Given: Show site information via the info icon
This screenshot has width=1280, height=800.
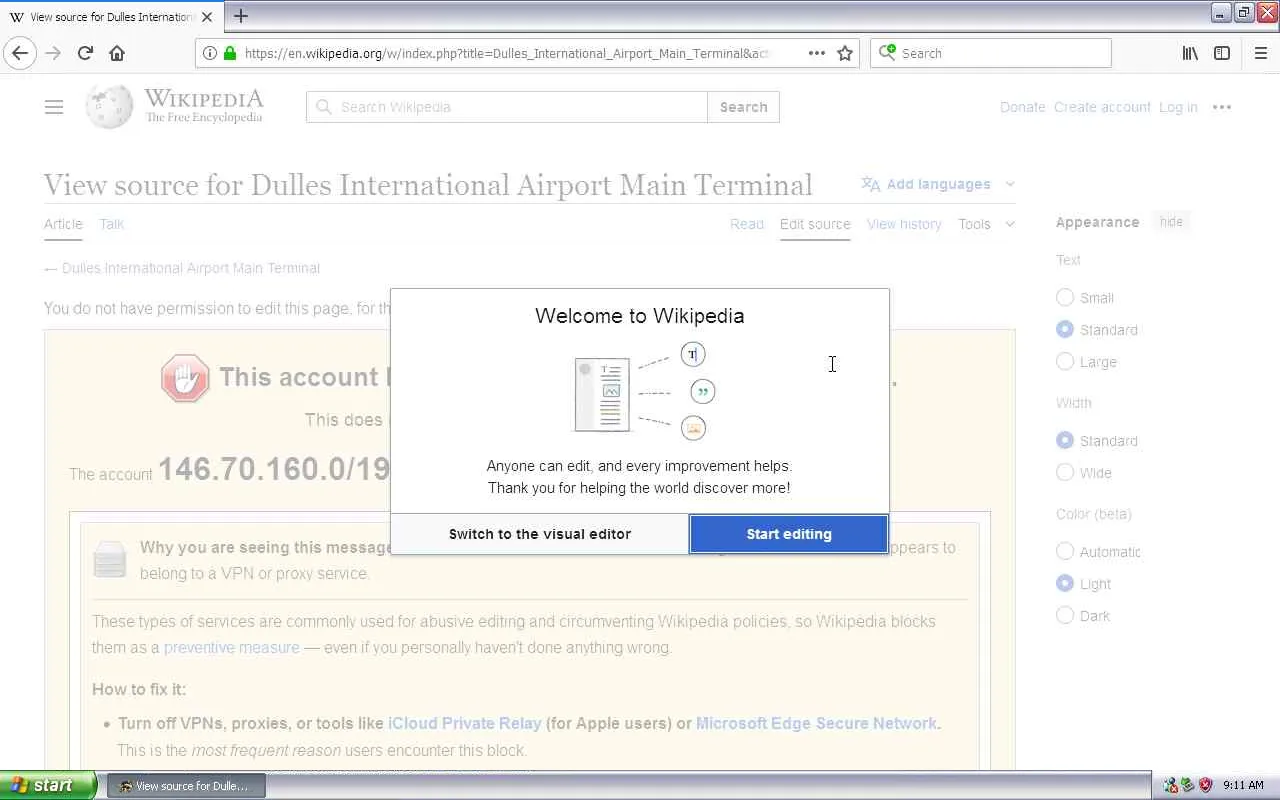Looking at the screenshot, I should [210, 53].
